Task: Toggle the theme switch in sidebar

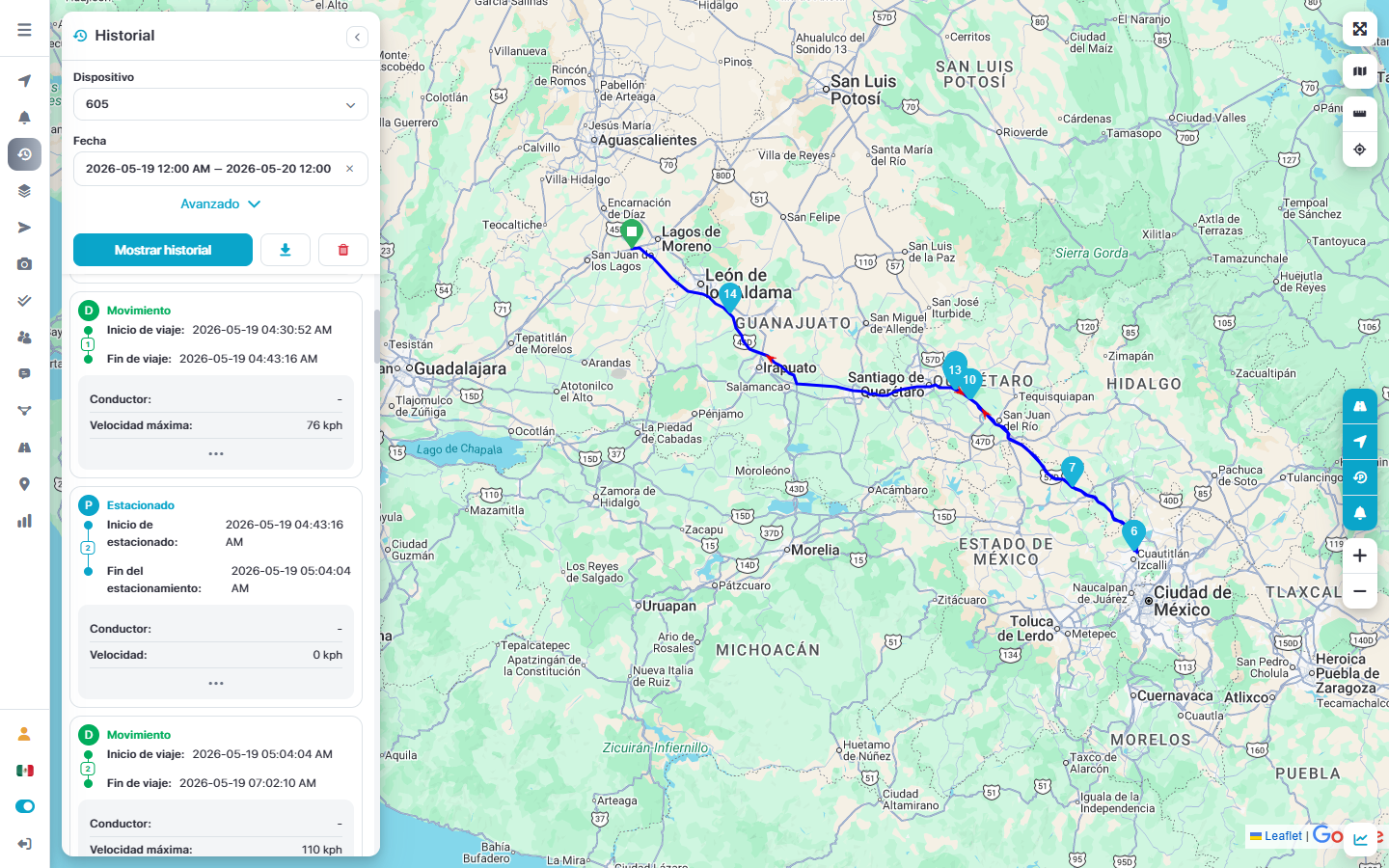Action: (24, 806)
